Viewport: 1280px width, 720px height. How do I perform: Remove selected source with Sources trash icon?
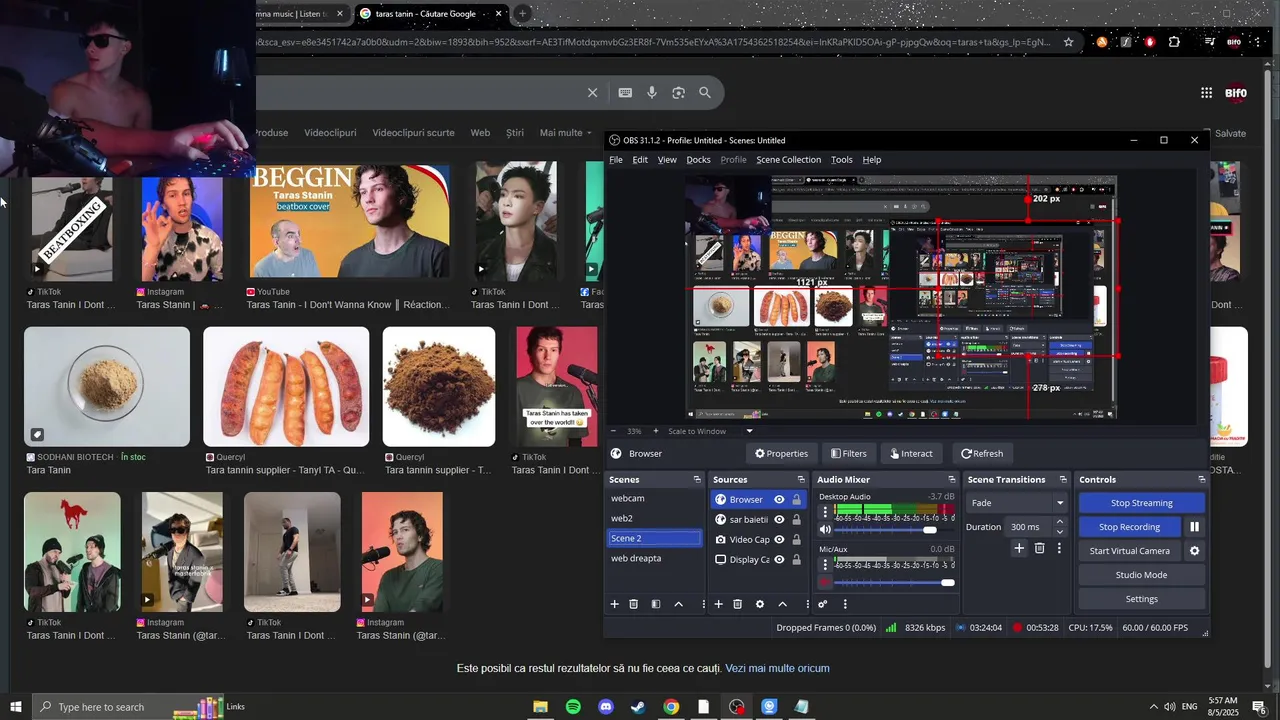pos(738,604)
